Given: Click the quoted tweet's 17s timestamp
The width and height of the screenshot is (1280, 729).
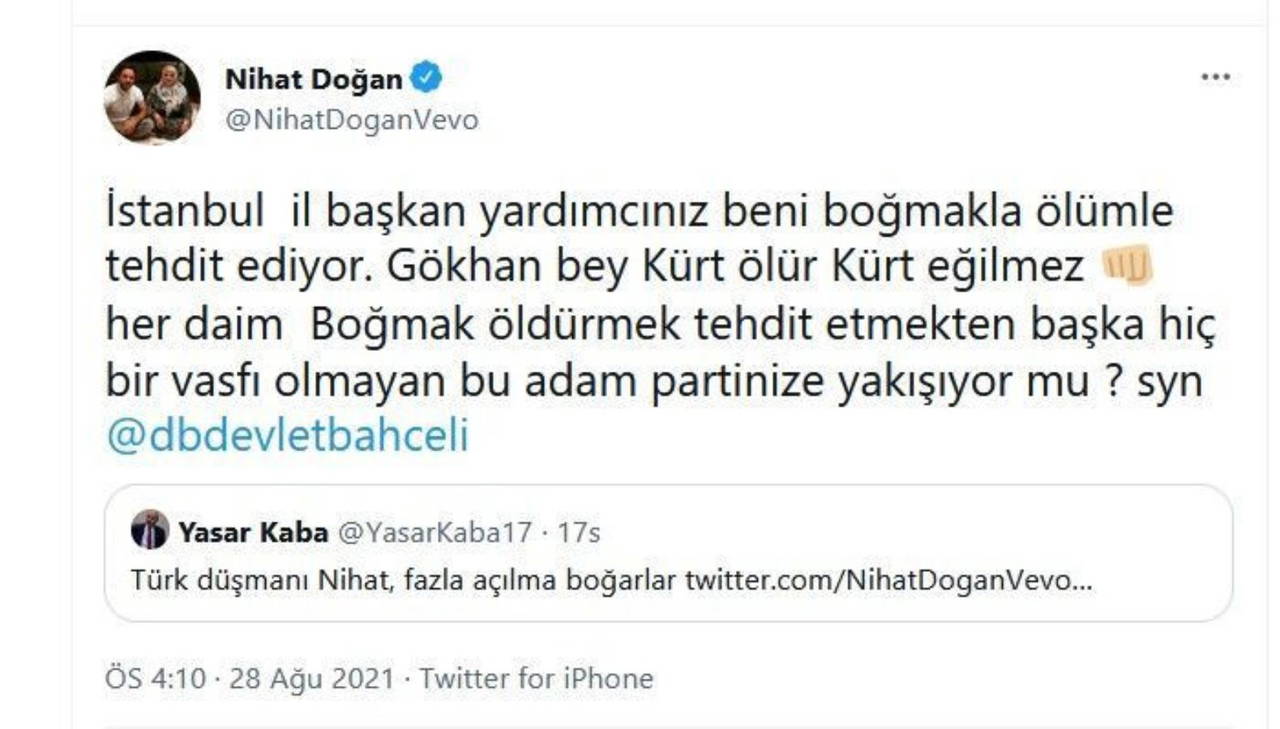Looking at the screenshot, I should pyautogui.click(x=579, y=532).
